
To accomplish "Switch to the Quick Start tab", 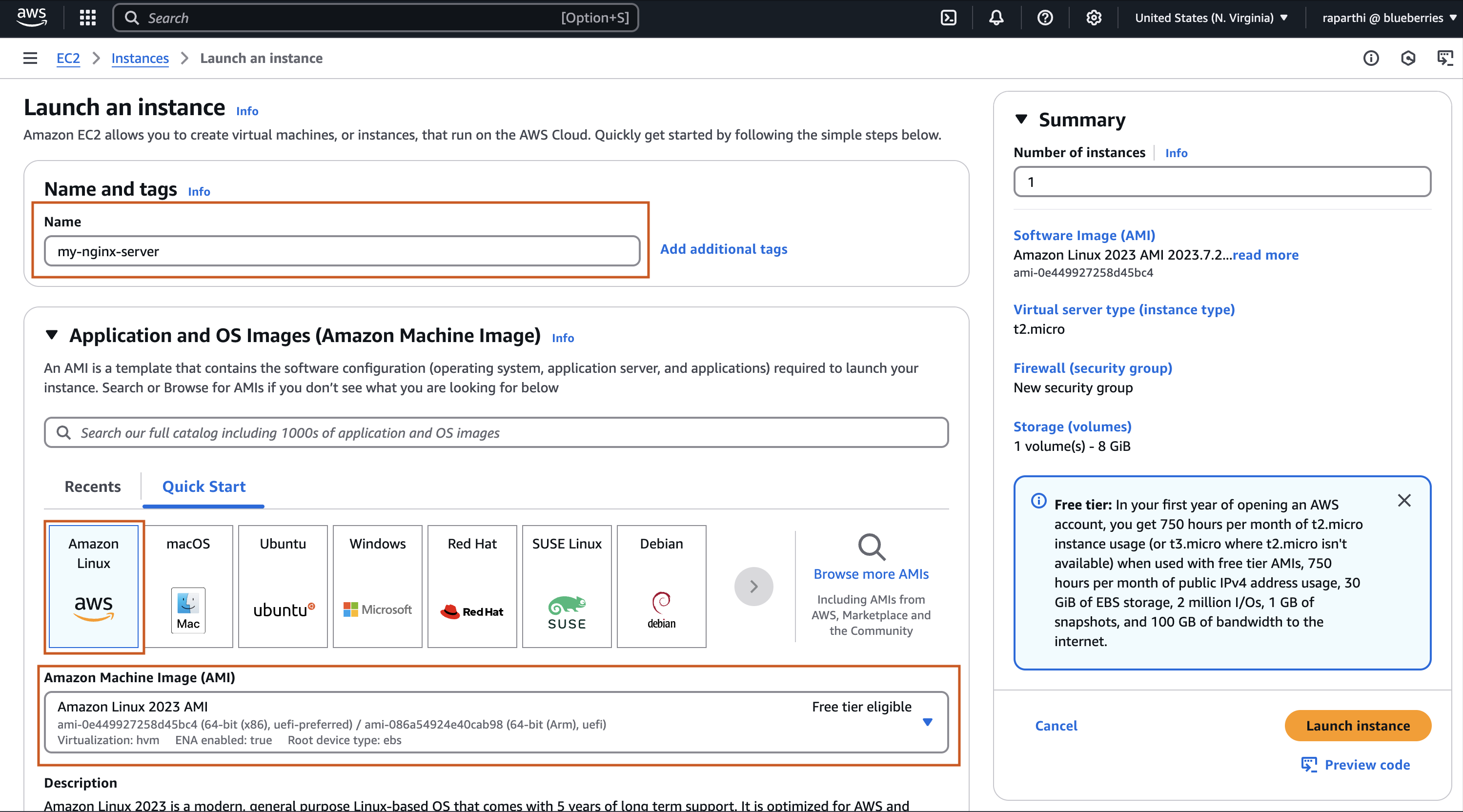I will click(x=204, y=487).
